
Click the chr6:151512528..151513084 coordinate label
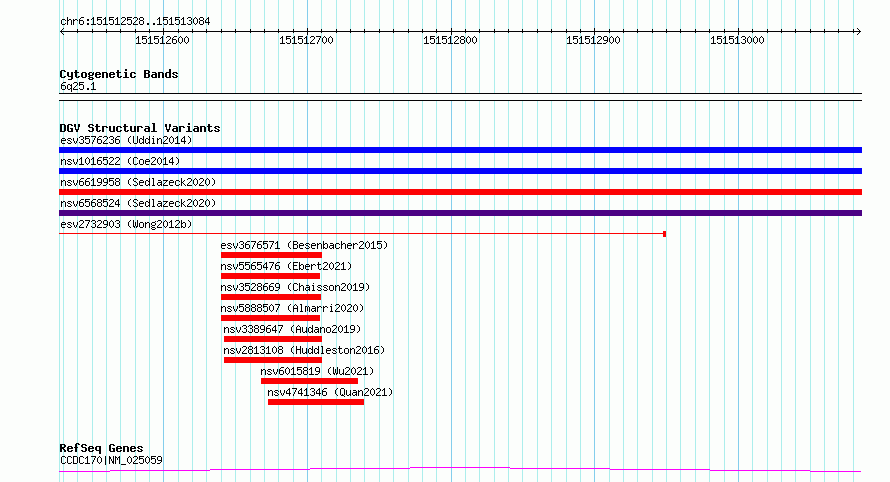(x=135, y=22)
